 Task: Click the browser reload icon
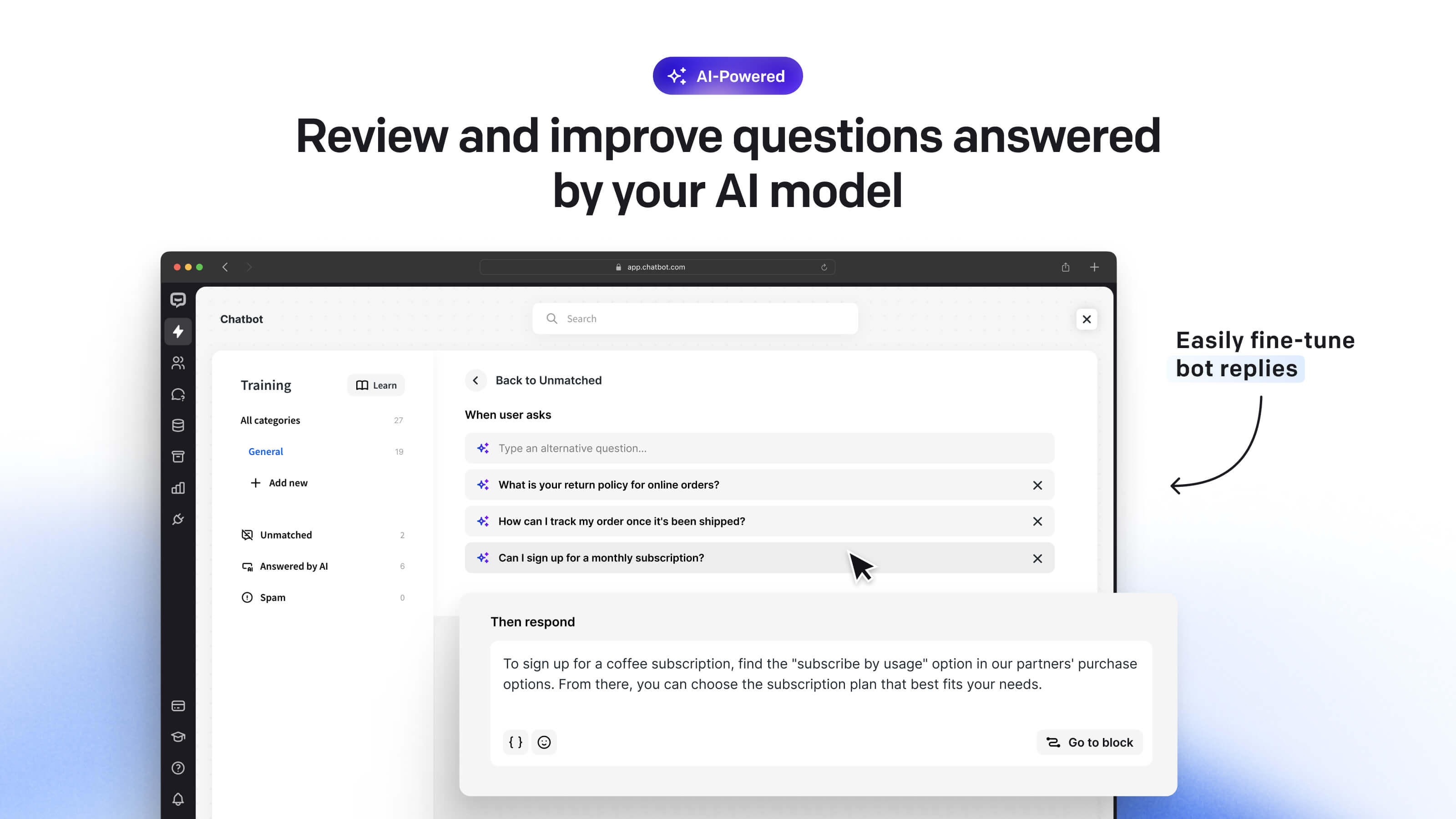tap(824, 268)
